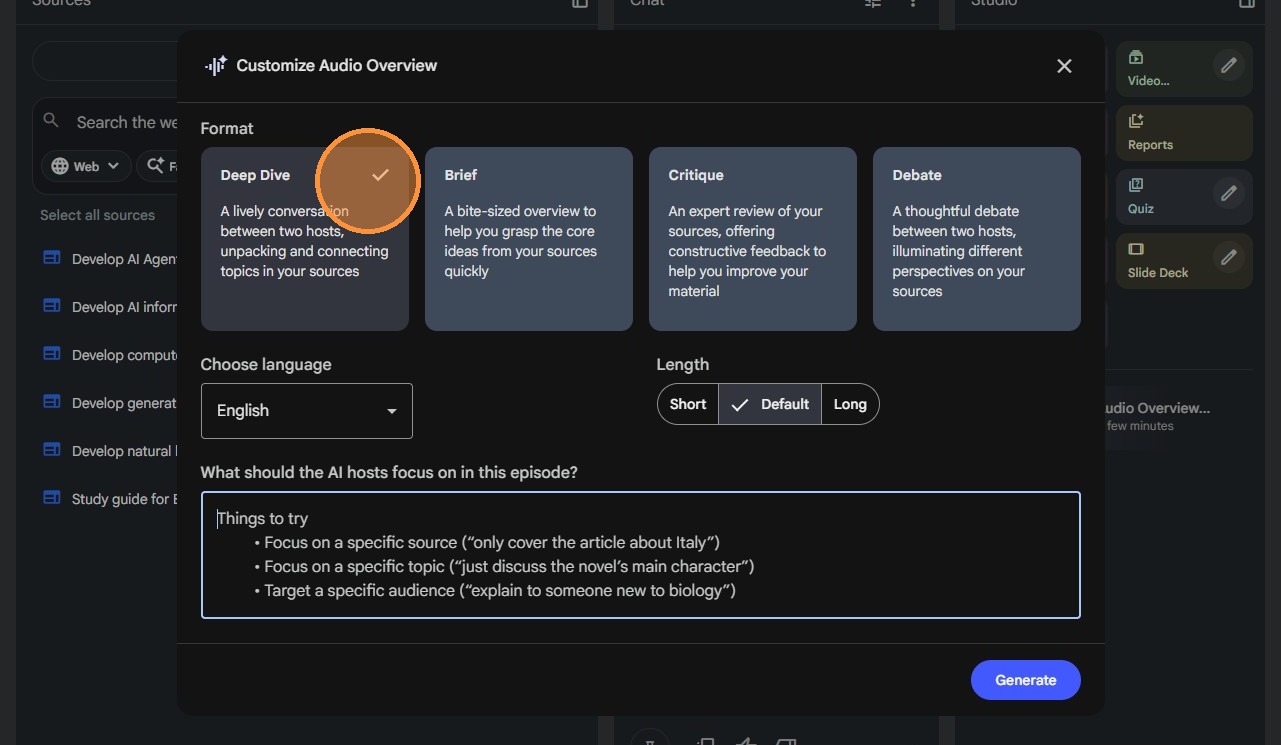Viewport: 1281px width, 745px height.
Task: Open the Choose language dropdown
Action: (x=306, y=411)
